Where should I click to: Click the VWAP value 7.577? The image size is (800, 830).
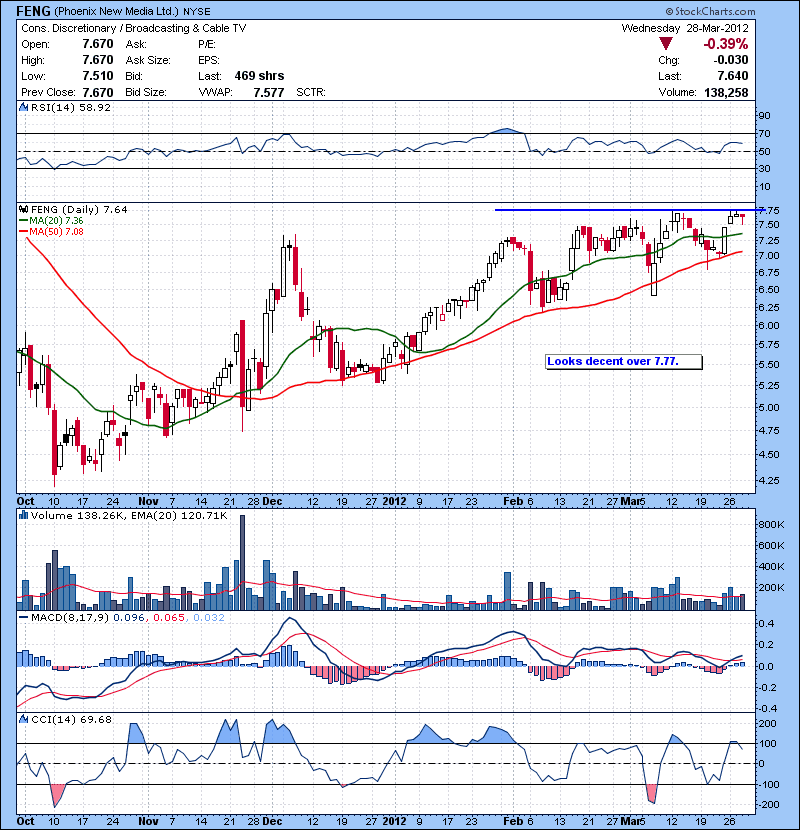268,93
